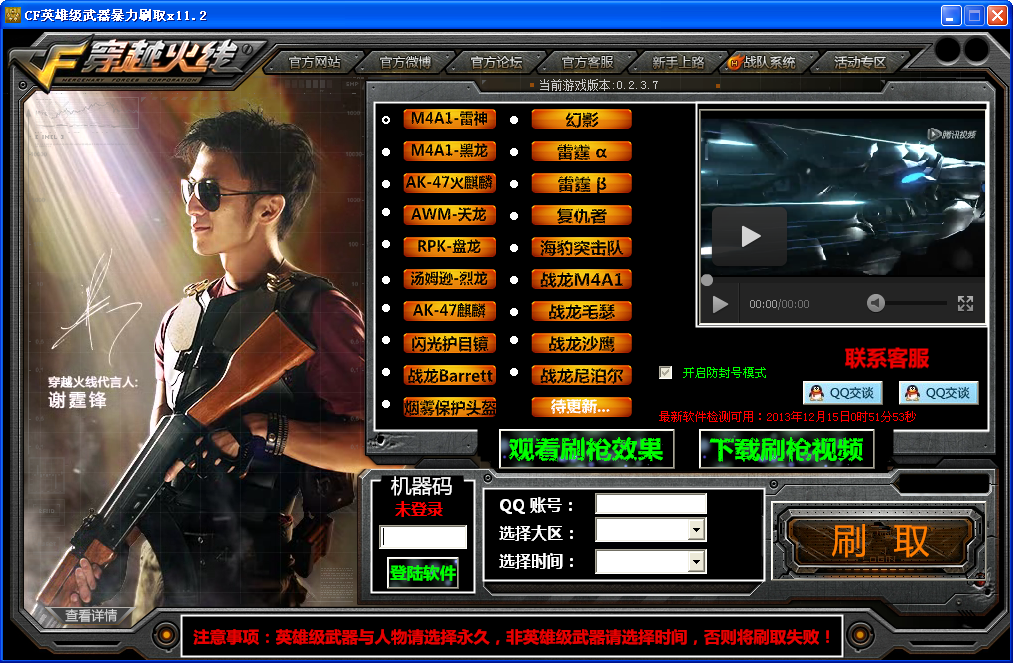Click the M4A1-雷神 weapon button

[450, 119]
